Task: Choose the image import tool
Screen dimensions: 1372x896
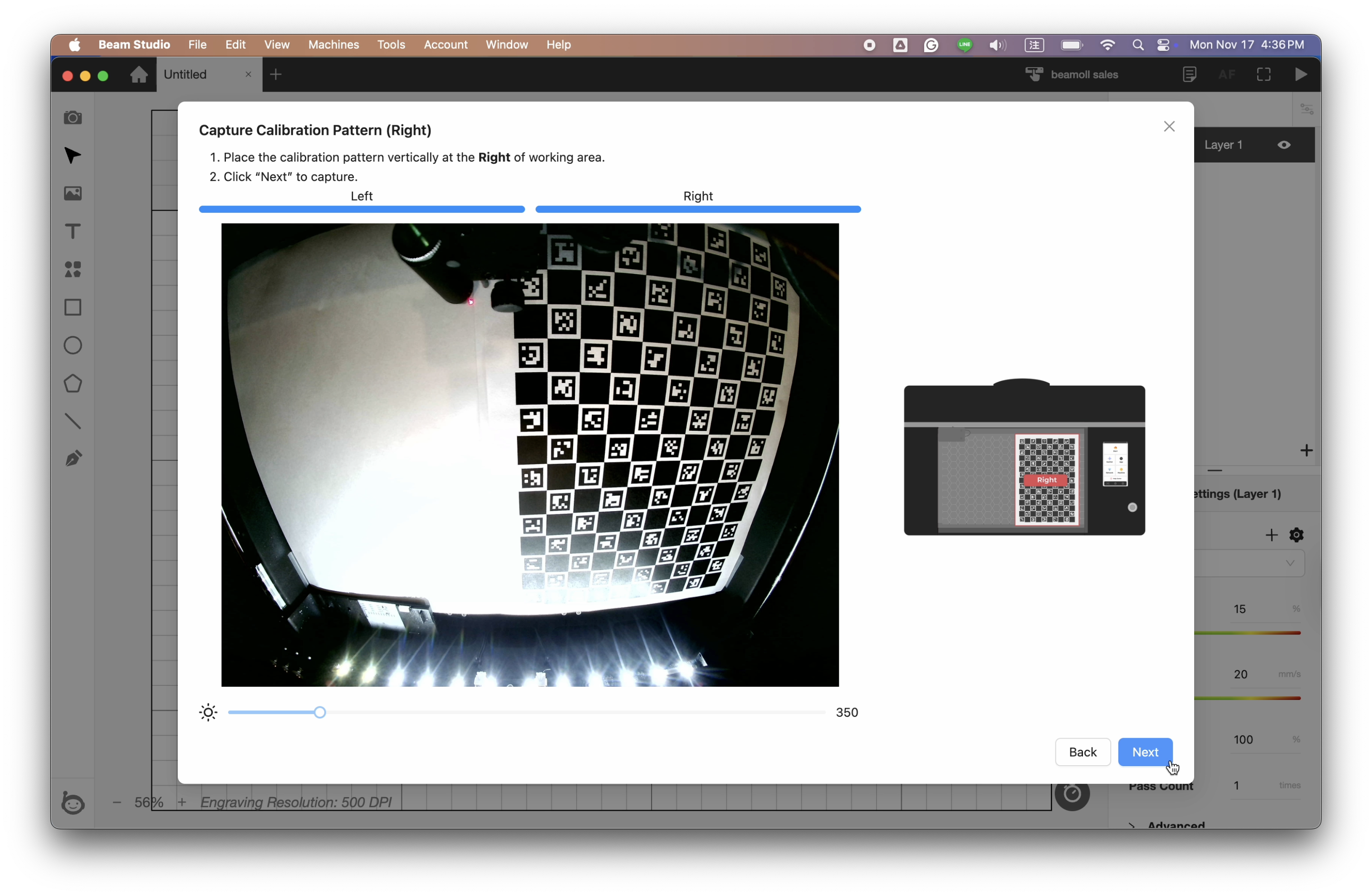Action: [73, 194]
